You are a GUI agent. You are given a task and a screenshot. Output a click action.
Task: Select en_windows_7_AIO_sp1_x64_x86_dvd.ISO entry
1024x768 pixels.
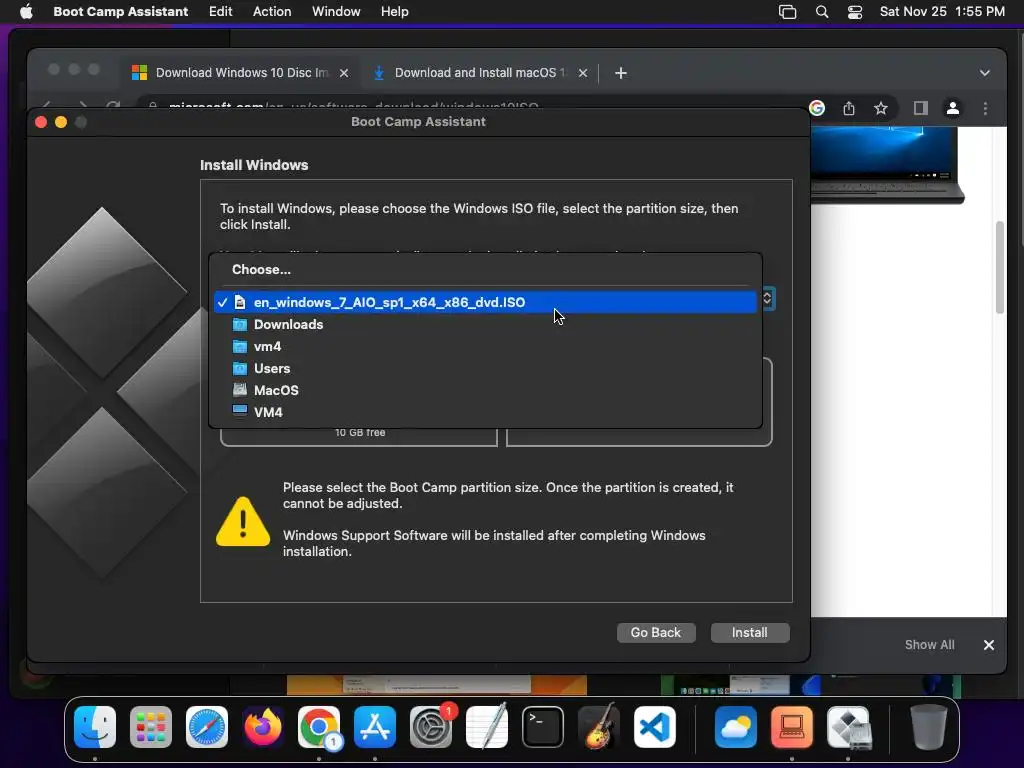[x=485, y=302]
